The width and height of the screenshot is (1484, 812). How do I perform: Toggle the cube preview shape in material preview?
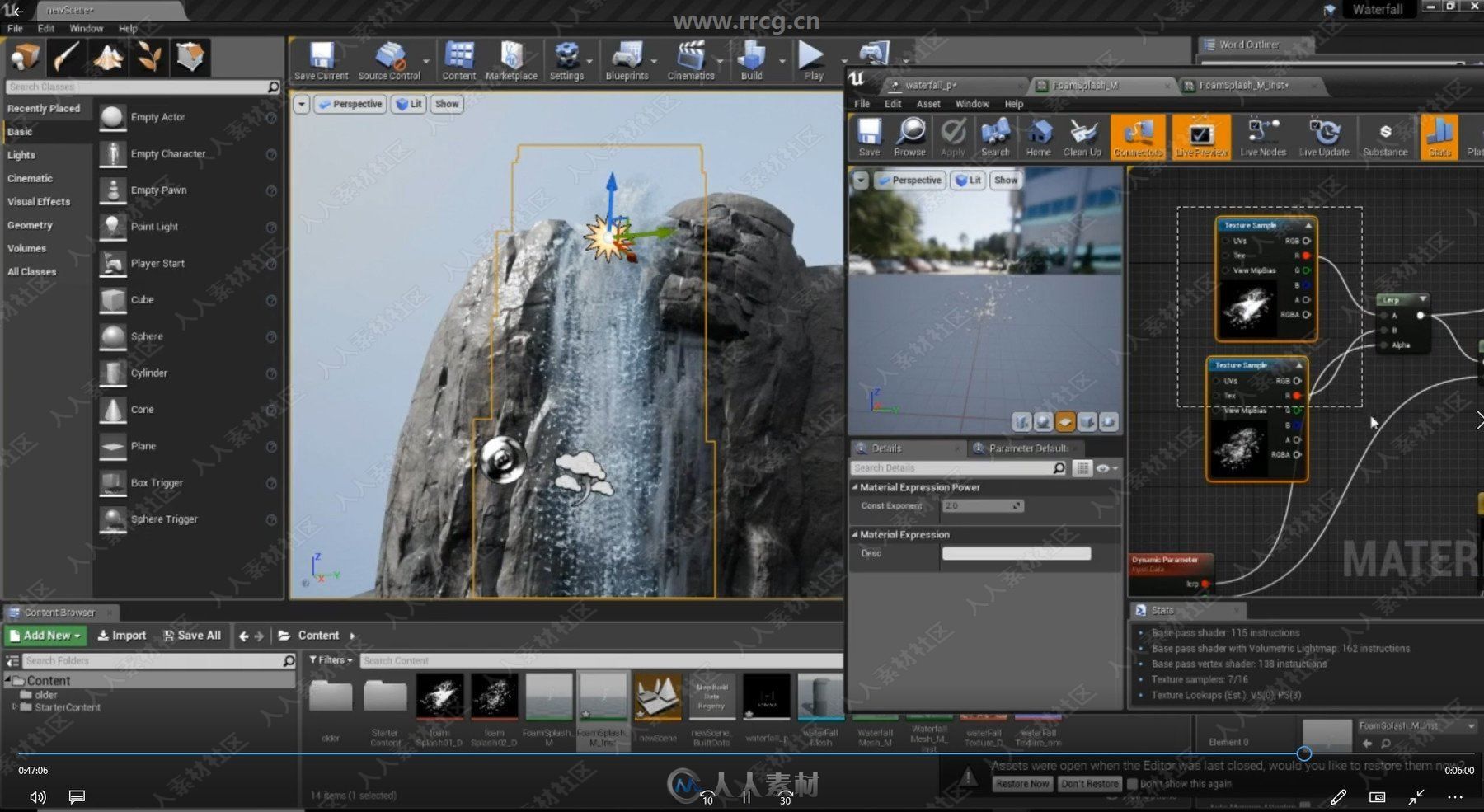click(x=1087, y=422)
